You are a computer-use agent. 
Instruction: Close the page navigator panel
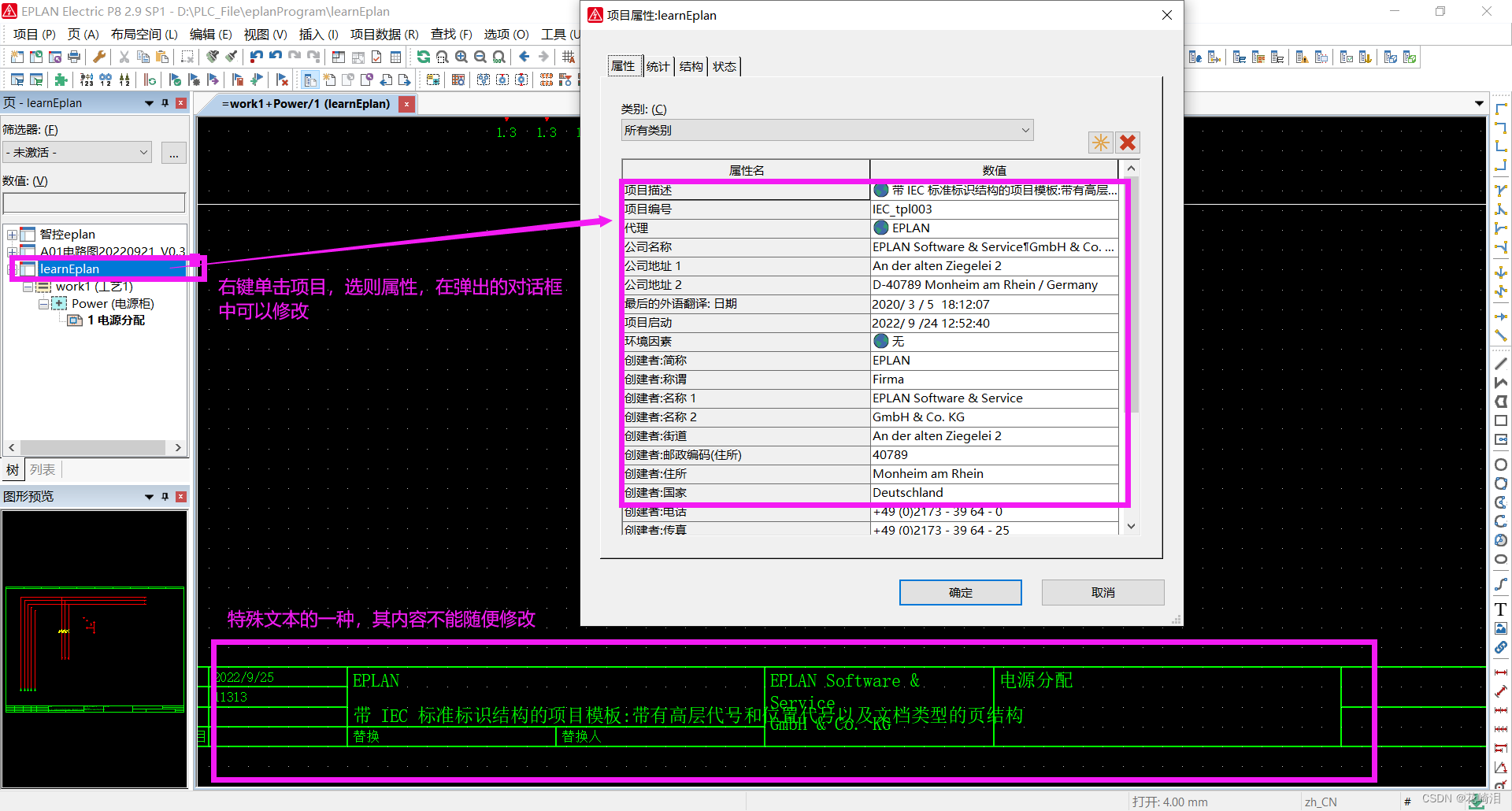181,103
